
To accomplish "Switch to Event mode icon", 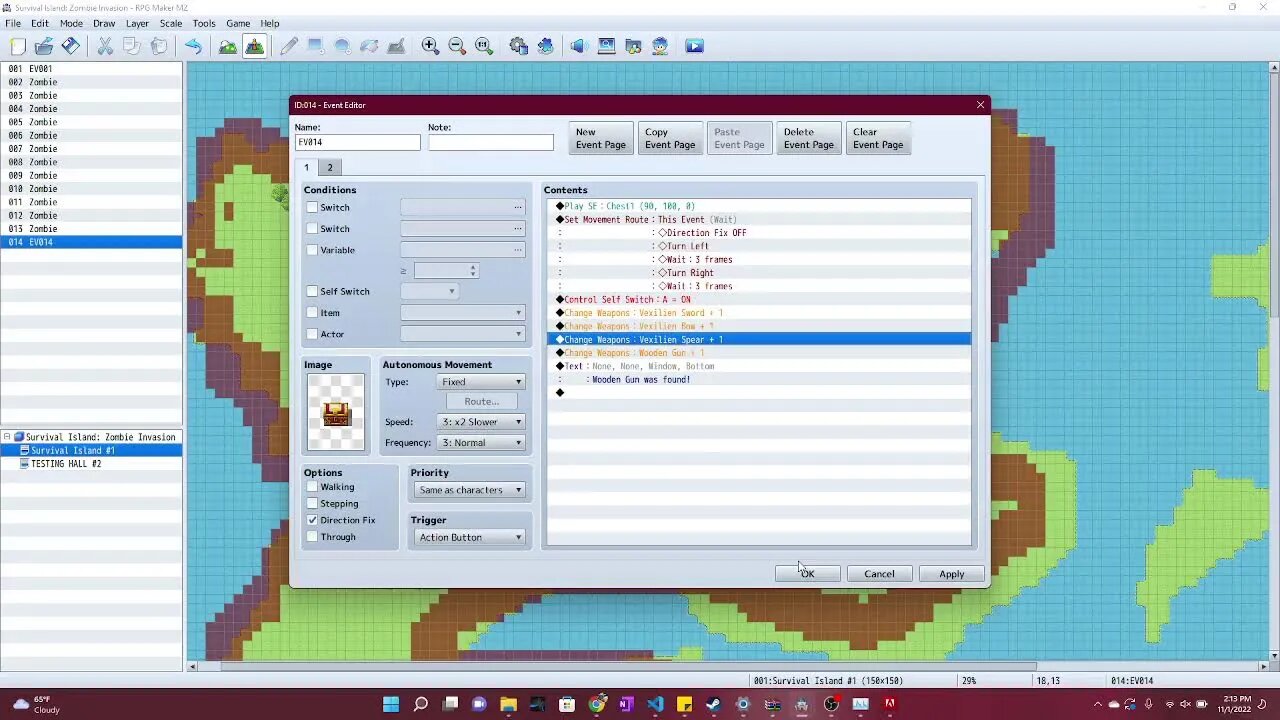I will [x=254, y=46].
